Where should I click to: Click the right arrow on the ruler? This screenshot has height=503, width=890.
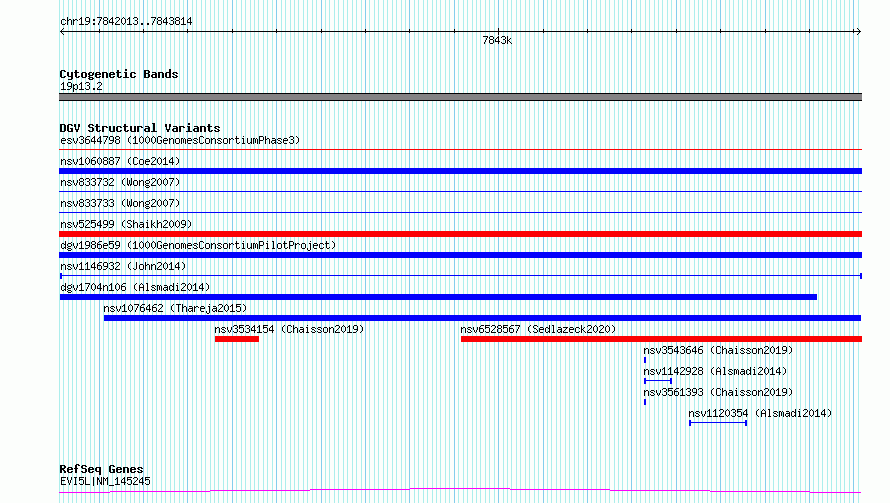coord(858,32)
